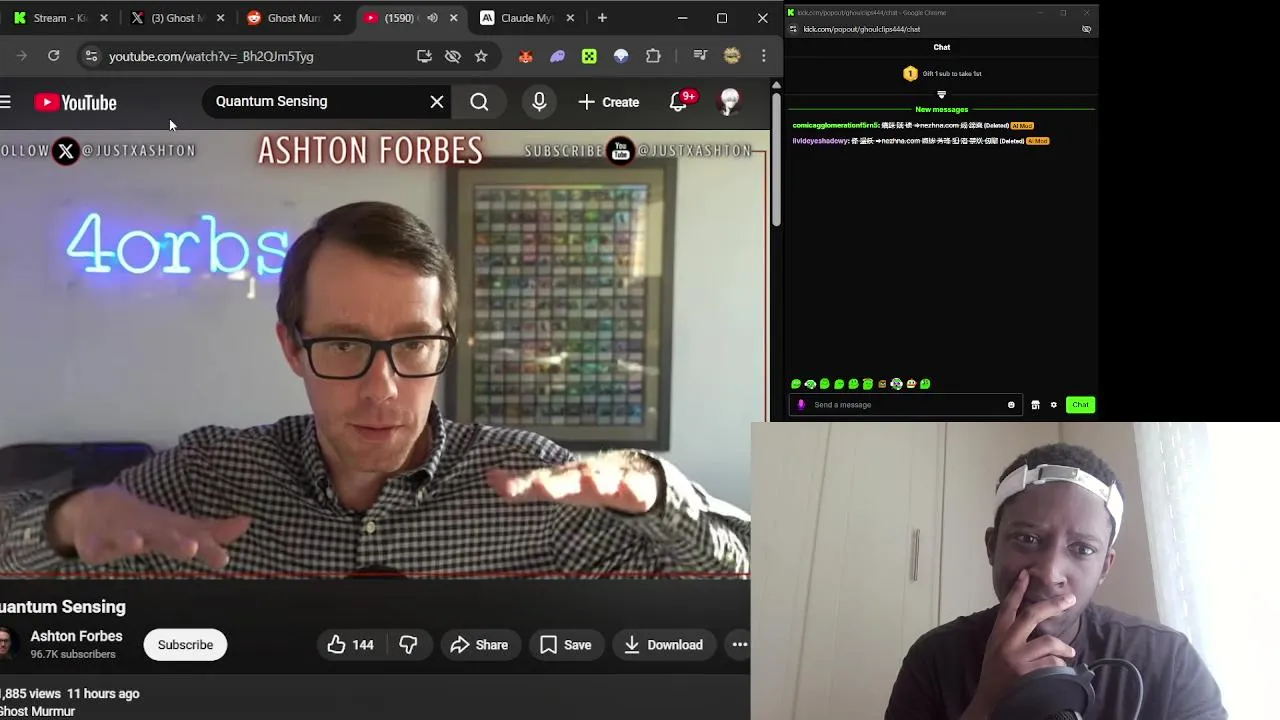Click the YouTube search magnifier button

click(479, 102)
